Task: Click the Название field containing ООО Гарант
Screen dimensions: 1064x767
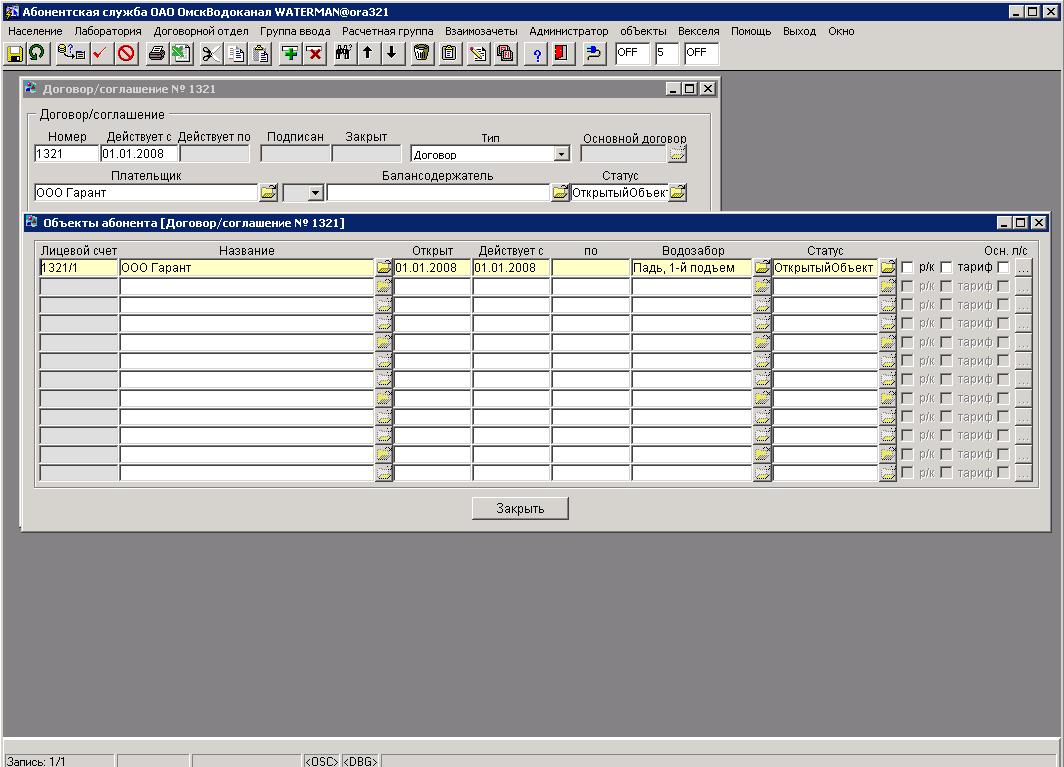Action: (x=246, y=268)
